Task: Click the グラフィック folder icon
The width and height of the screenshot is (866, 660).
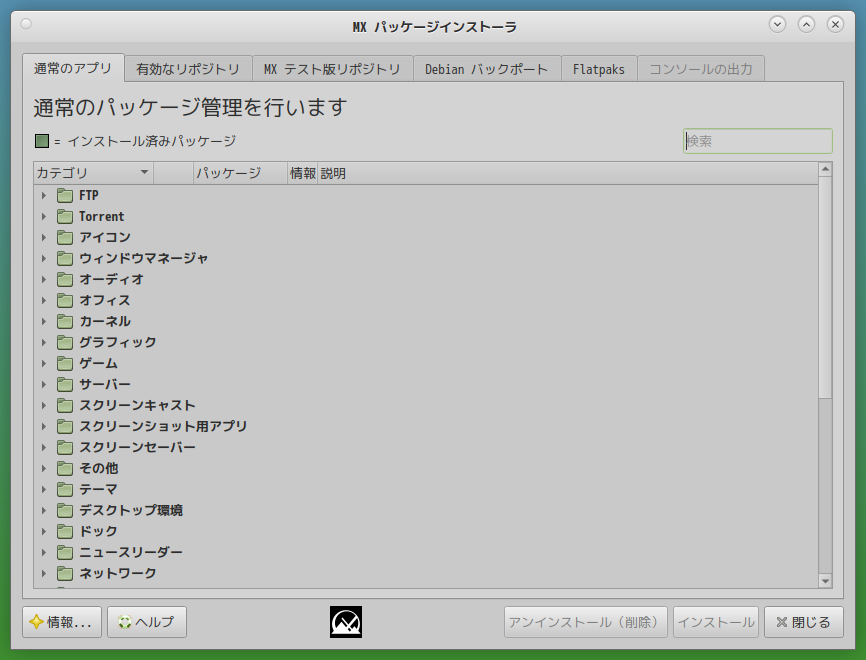Action: pos(65,342)
